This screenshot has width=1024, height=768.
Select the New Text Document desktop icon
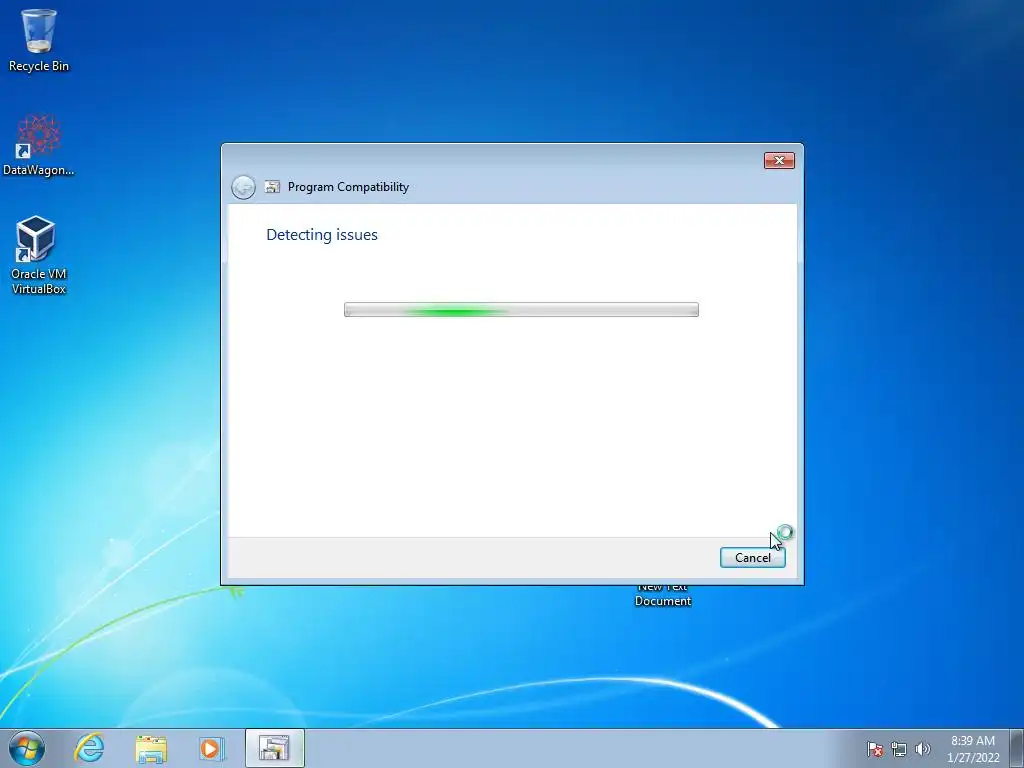point(663,596)
